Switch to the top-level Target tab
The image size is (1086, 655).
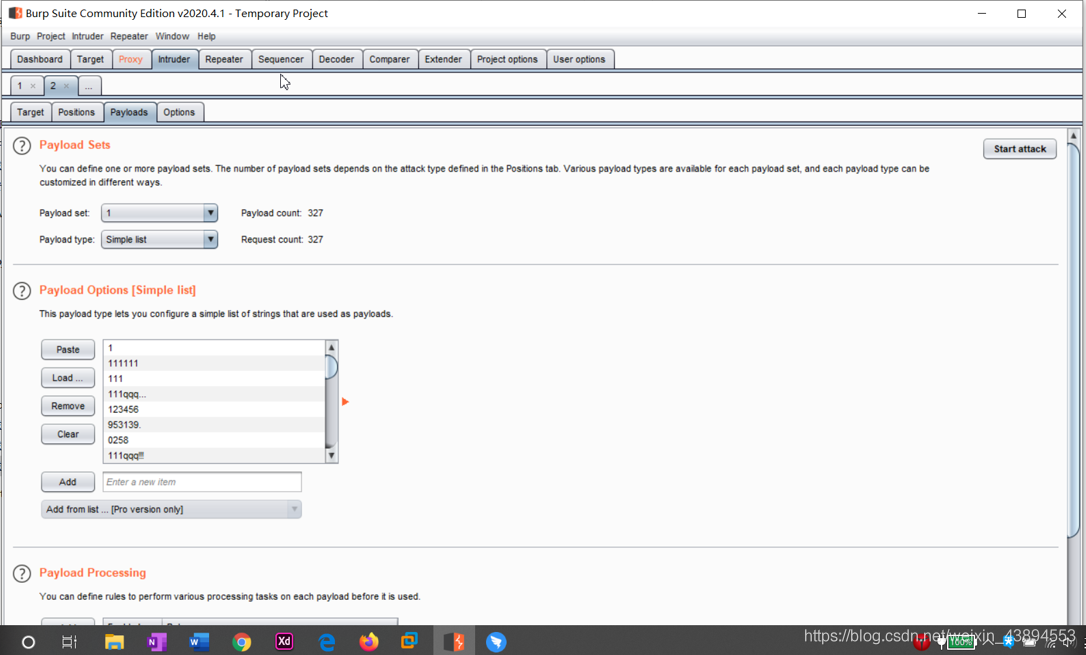tap(90, 60)
